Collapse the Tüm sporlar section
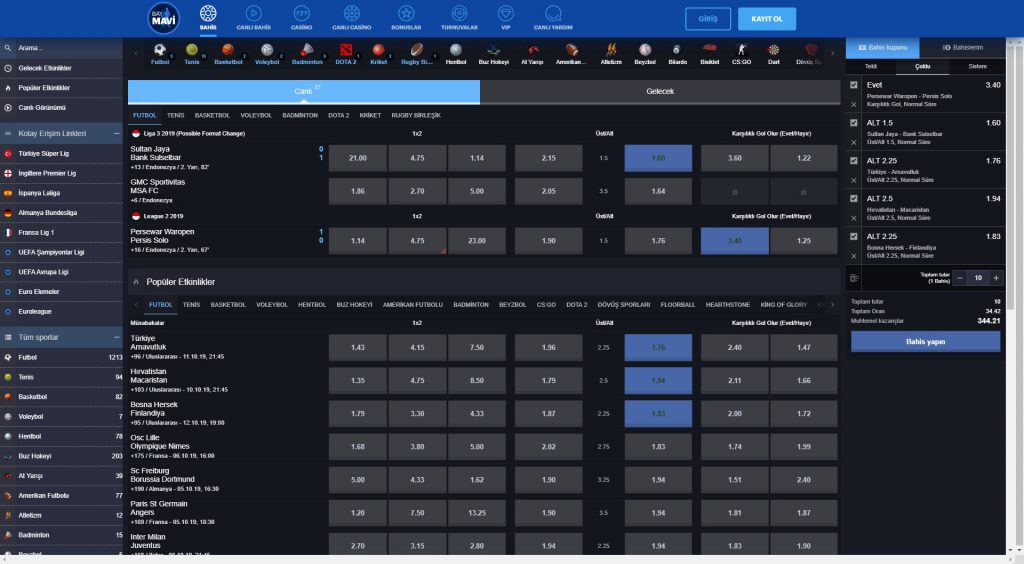 tap(116, 338)
